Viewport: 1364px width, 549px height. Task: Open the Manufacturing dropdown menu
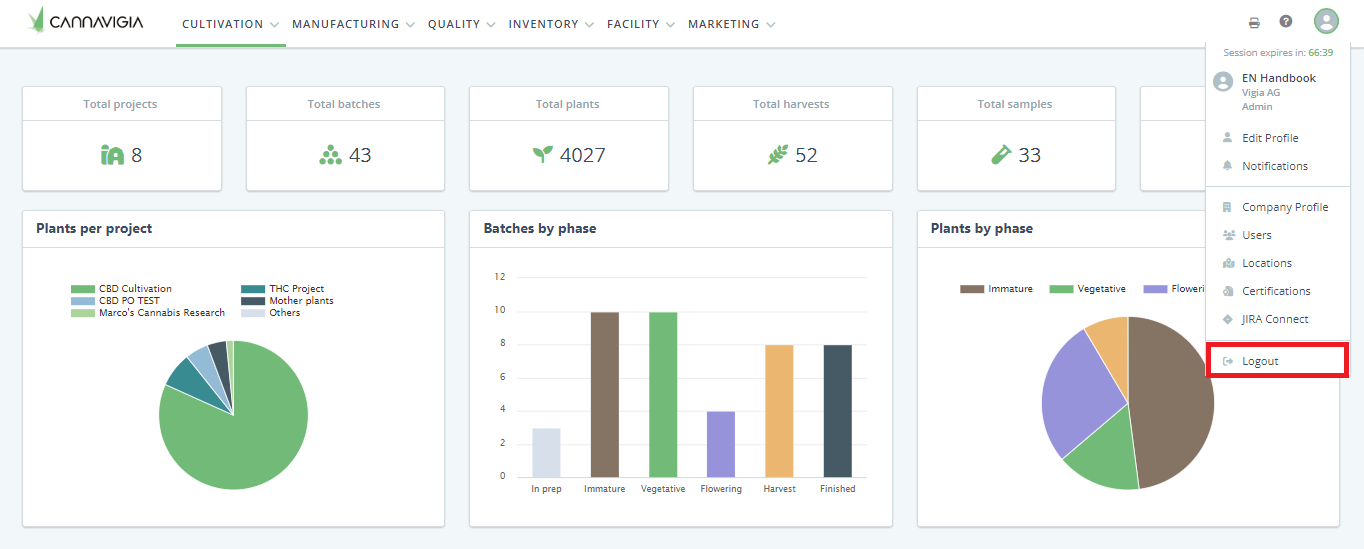(x=353, y=24)
